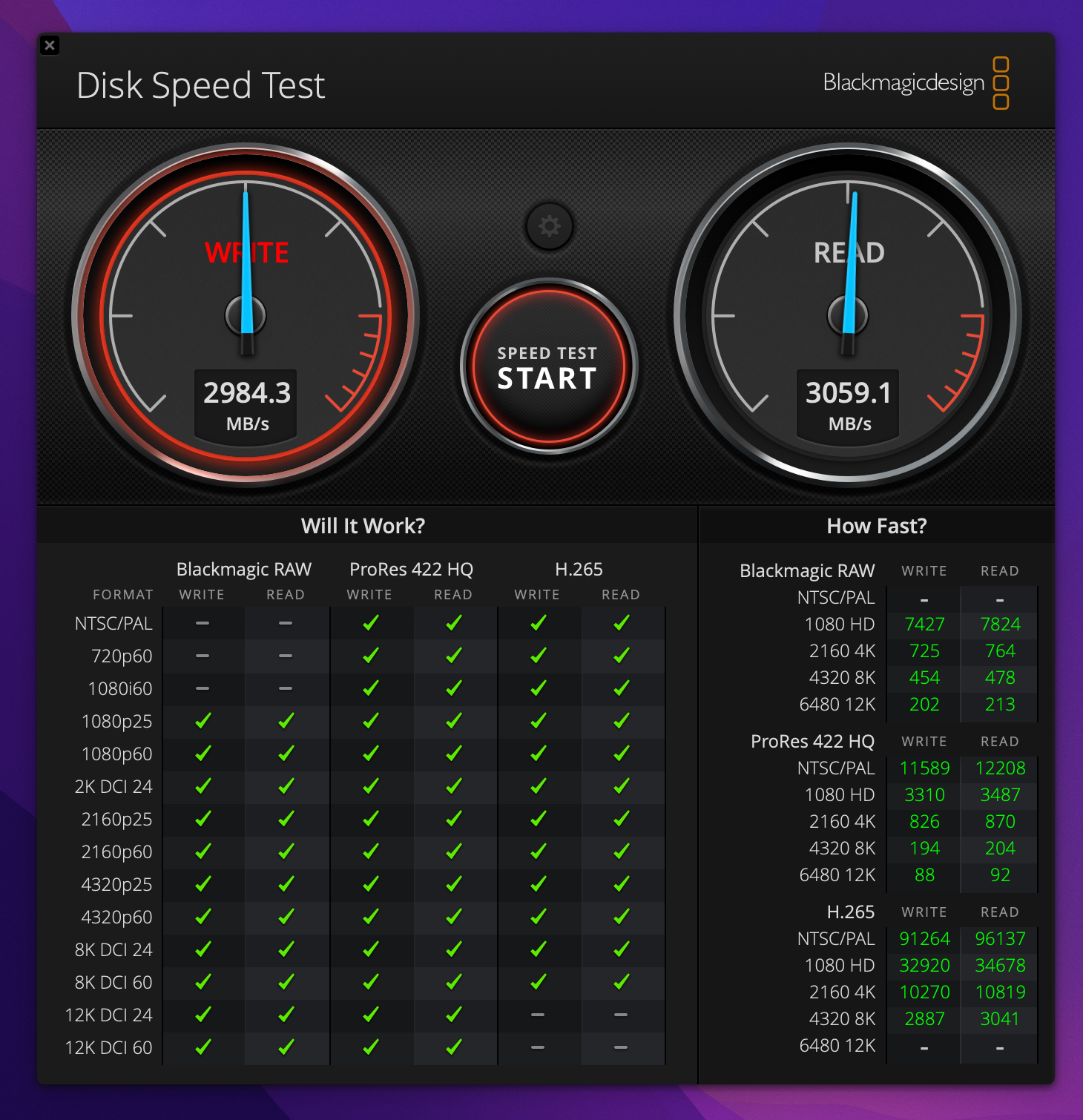Click H.265 NTSC/PAL write value 91264
1083x1120 pixels.
(x=924, y=939)
